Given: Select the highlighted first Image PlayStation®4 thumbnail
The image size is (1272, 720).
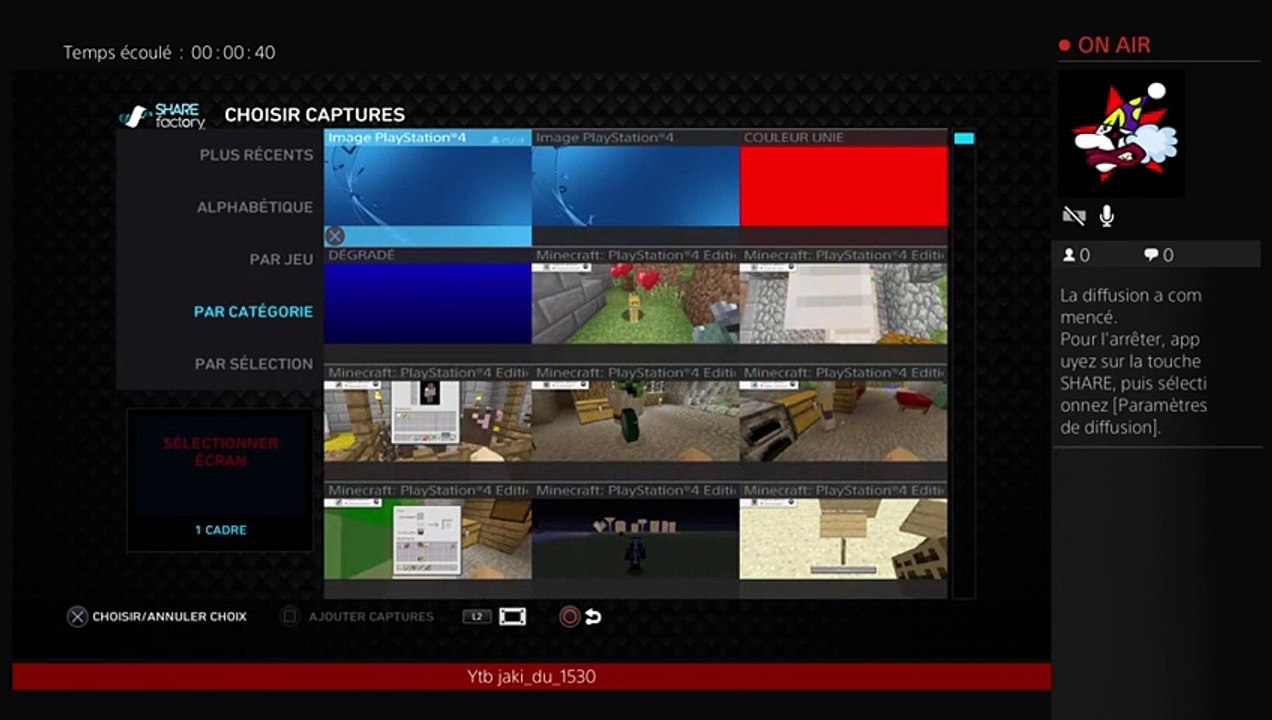Looking at the screenshot, I should coord(428,187).
